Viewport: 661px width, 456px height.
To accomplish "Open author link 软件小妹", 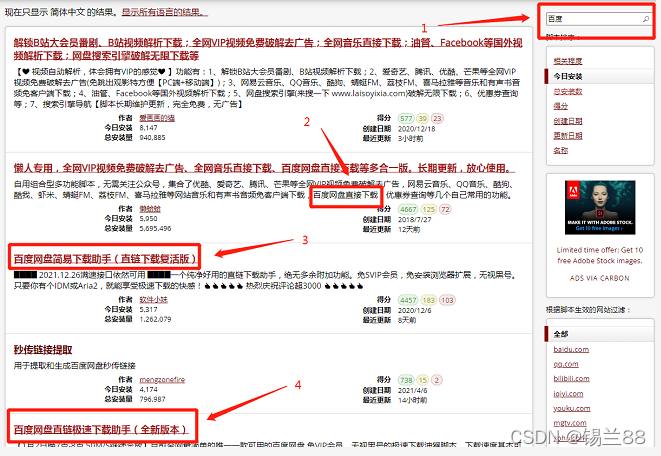I will click(153, 300).
